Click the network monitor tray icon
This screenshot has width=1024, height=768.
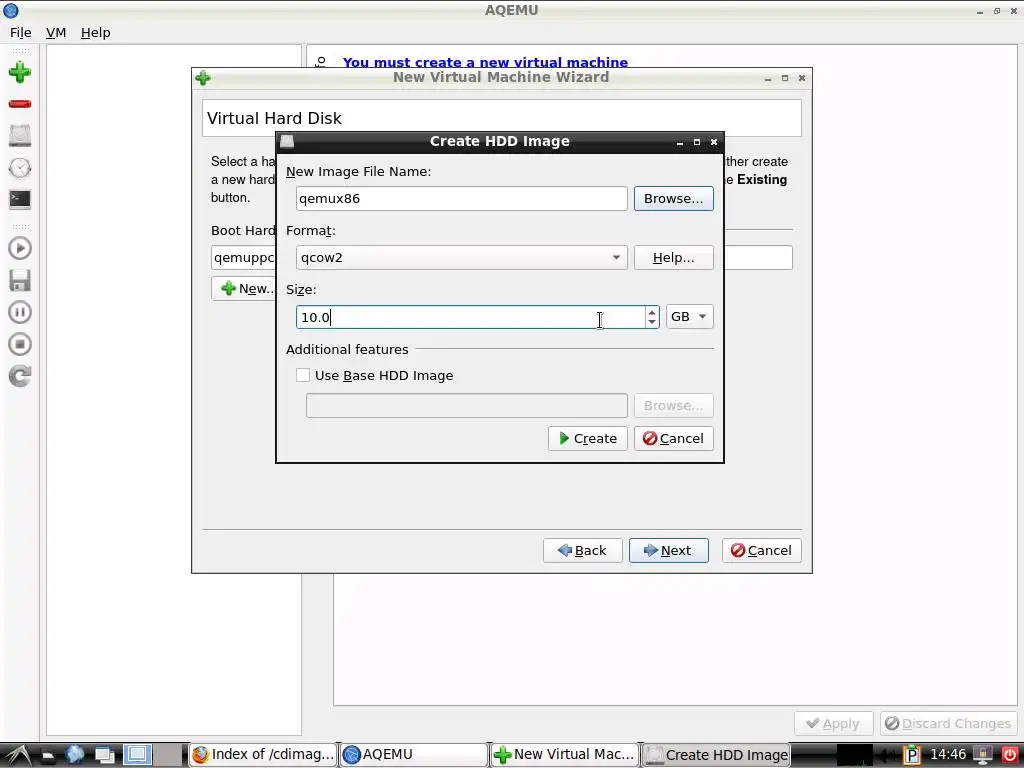(x=982, y=755)
